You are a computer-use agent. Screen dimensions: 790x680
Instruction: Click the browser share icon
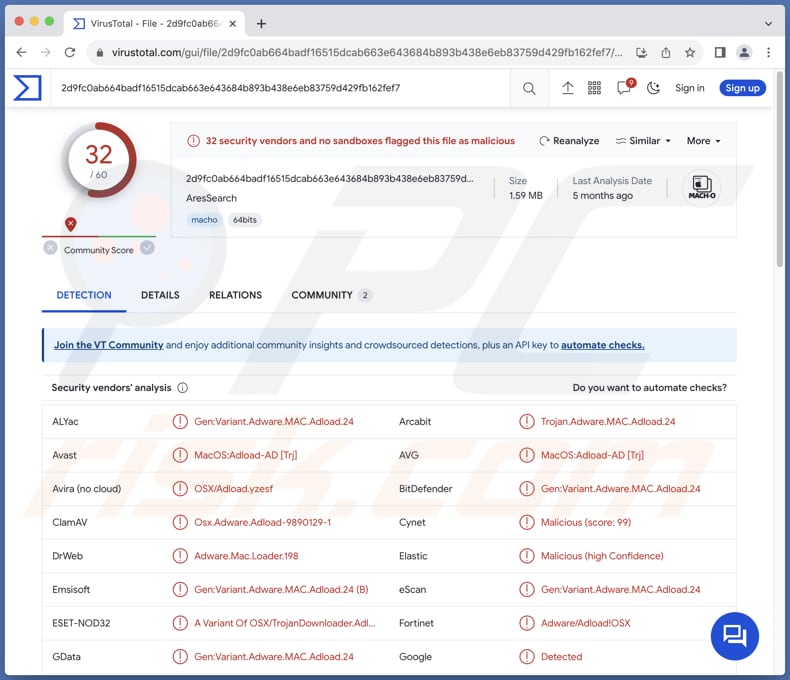pyautogui.click(x=666, y=52)
